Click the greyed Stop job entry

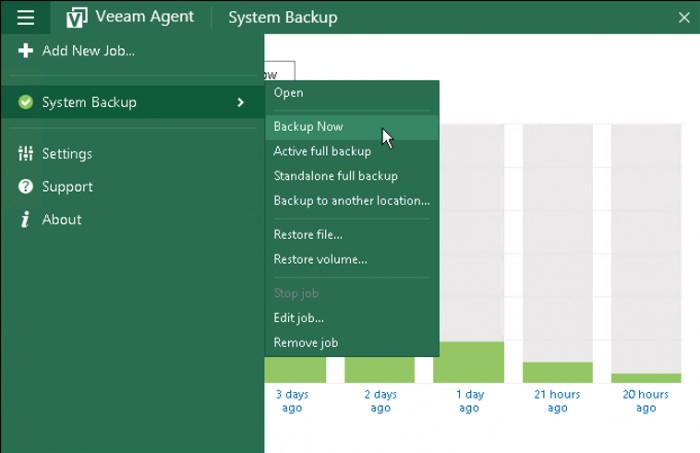click(352, 293)
